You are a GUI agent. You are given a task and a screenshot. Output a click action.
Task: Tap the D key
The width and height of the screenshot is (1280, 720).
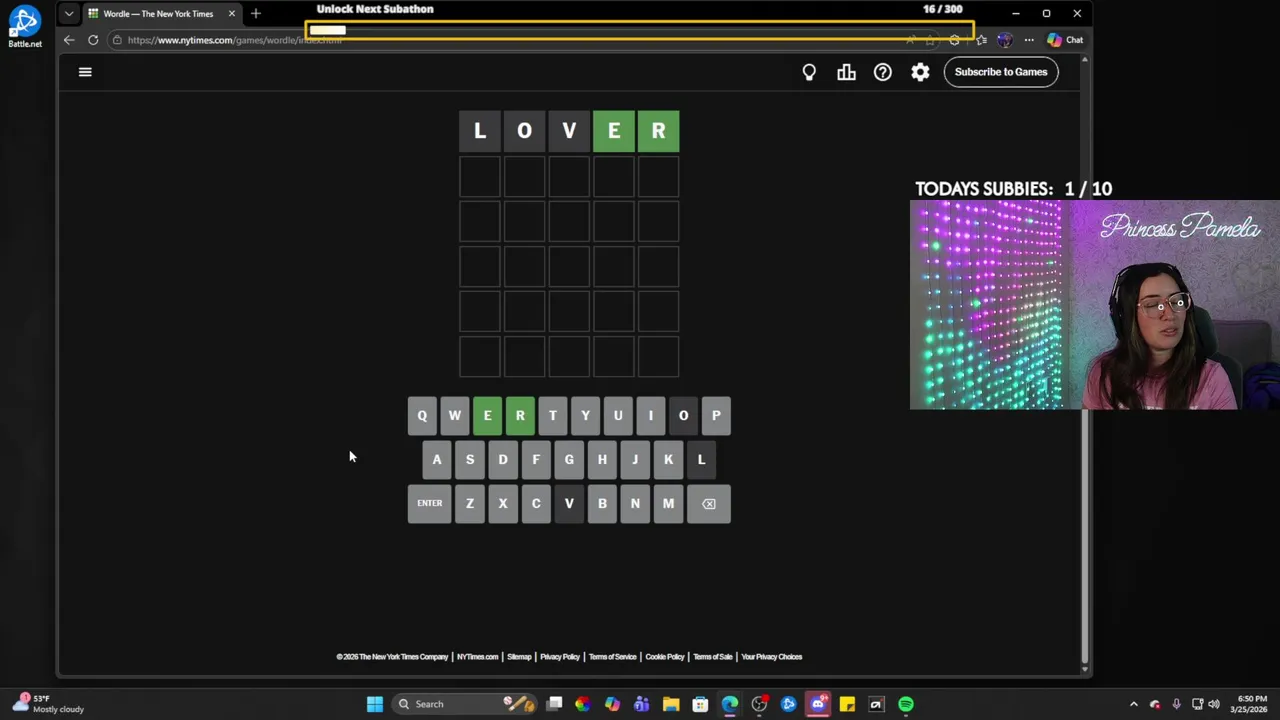[x=503, y=460]
